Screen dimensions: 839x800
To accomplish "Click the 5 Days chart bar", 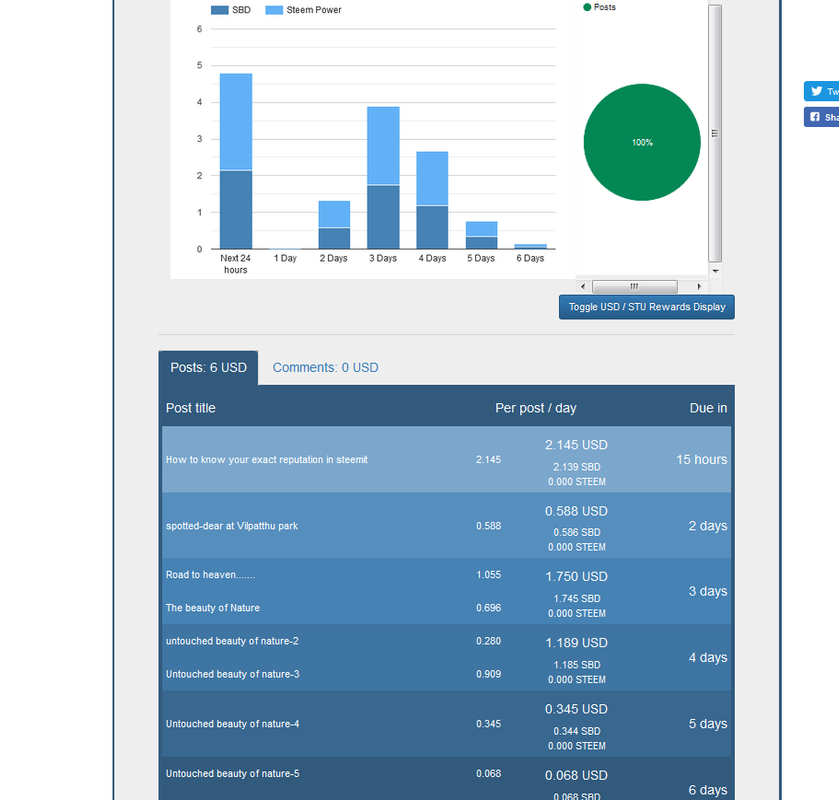I will 482,235.
